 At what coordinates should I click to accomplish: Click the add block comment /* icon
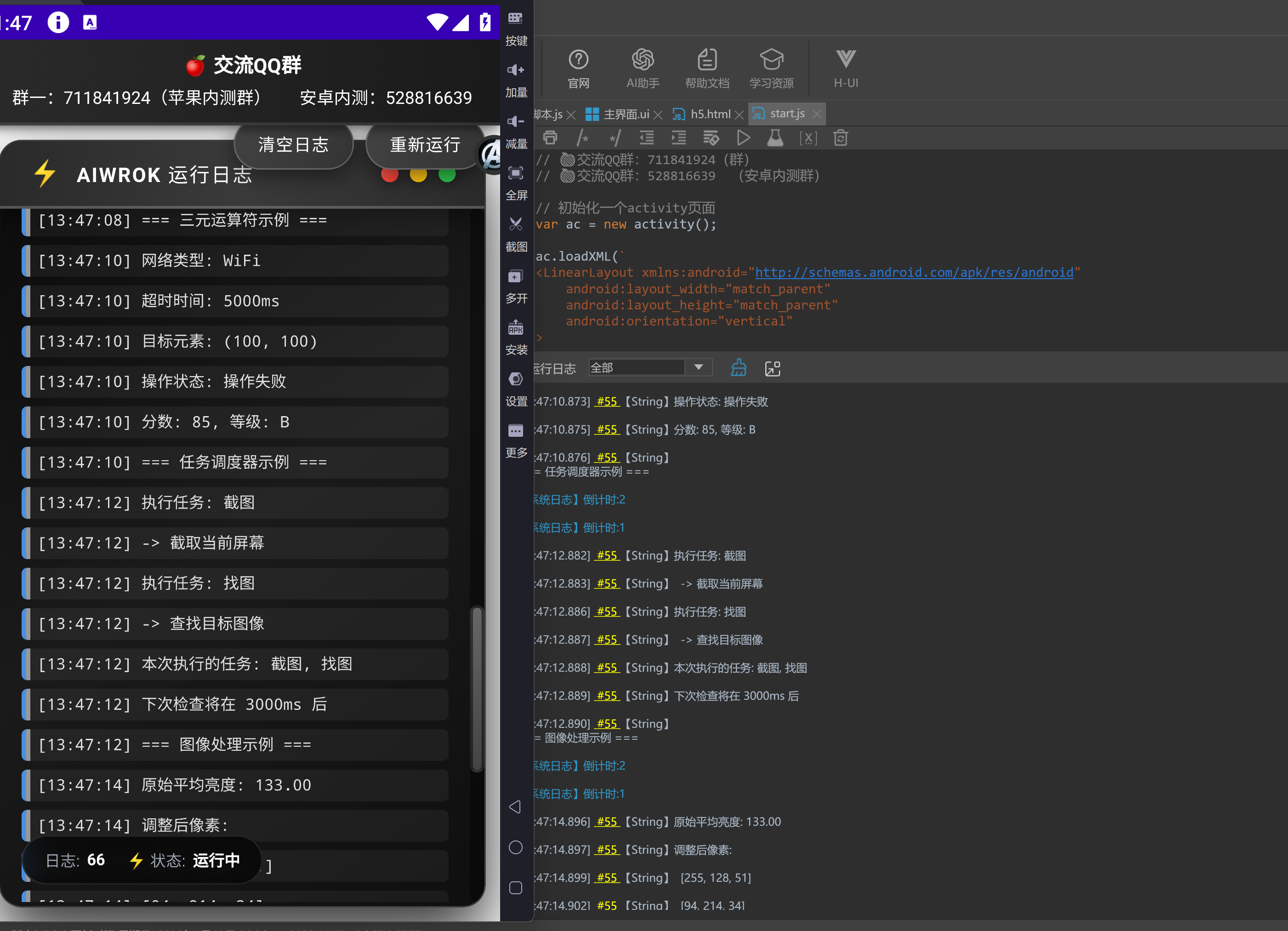582,137
